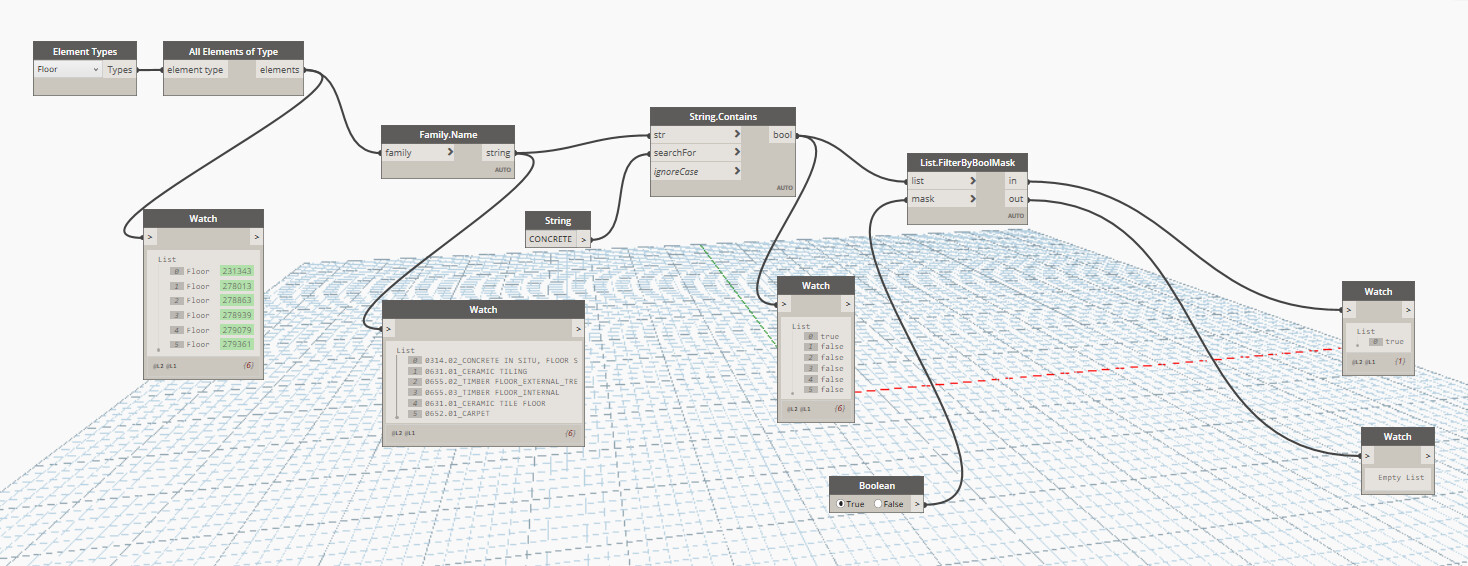
Task: Select the String.Contains node title bar
Action: click(723, 116)
